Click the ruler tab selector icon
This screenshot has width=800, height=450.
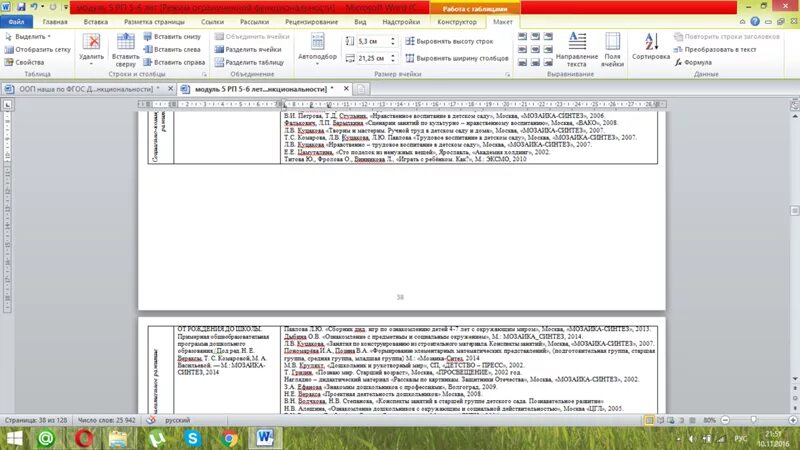pyautogui.click(x=7, y=105)
